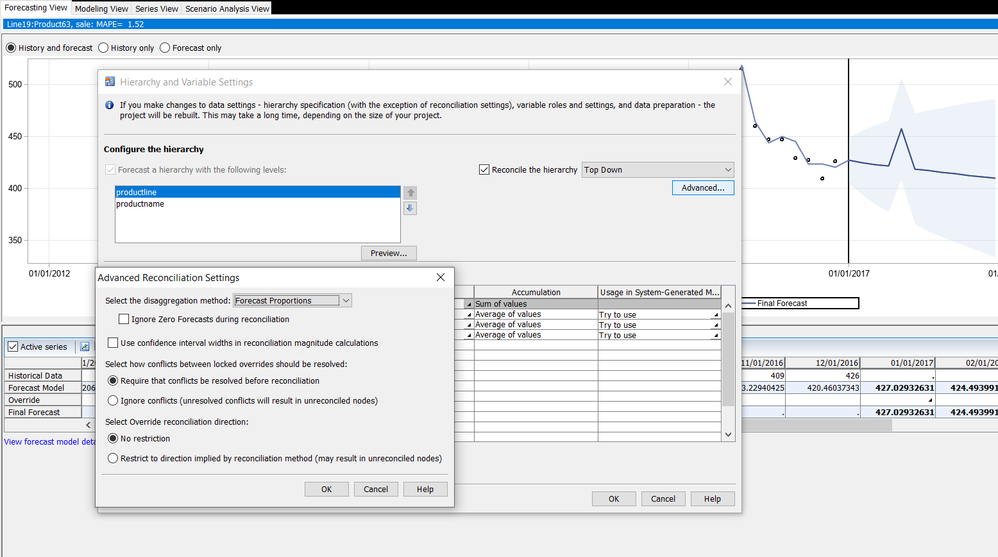The image size is (998, 557).
Task: Open Help in Hierarchy and Variable Settings
Action: tap(712, 498)
